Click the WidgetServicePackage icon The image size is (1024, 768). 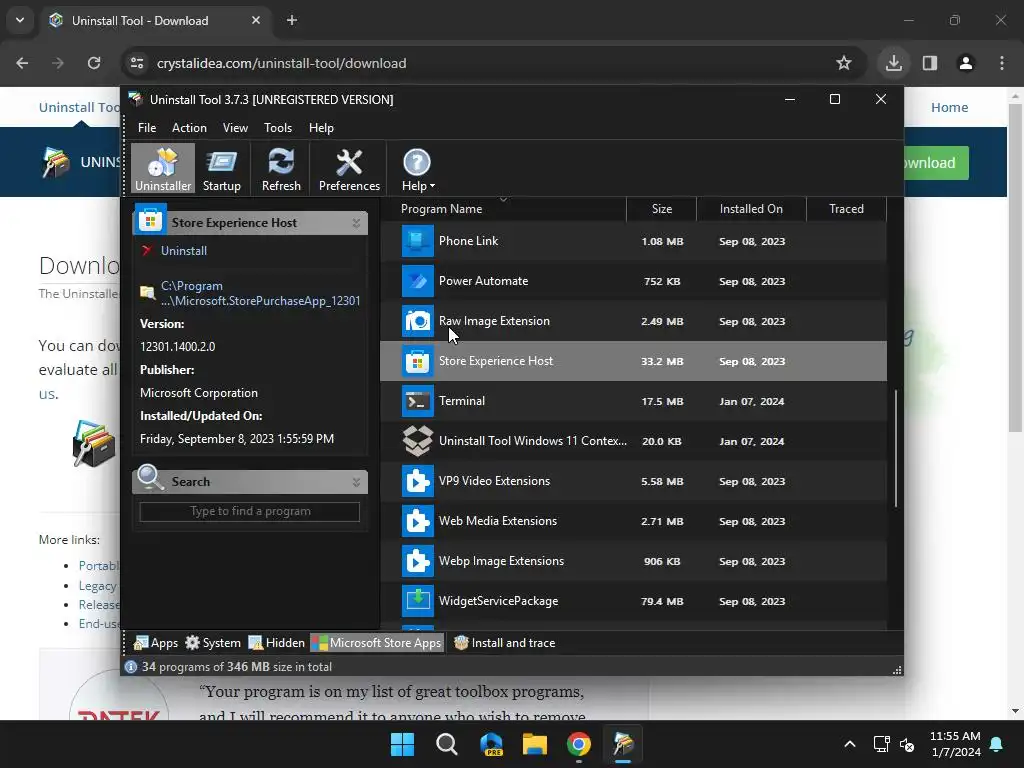click(417, 601)
